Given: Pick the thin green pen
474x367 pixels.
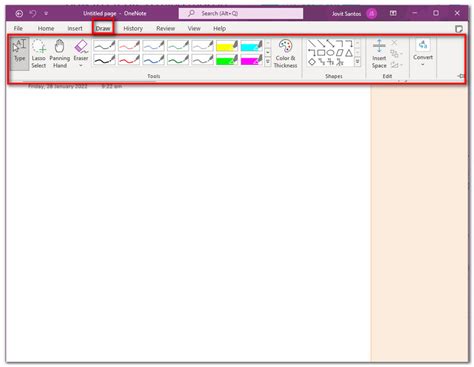Looking at the screenshot, I should click(178, 46).
